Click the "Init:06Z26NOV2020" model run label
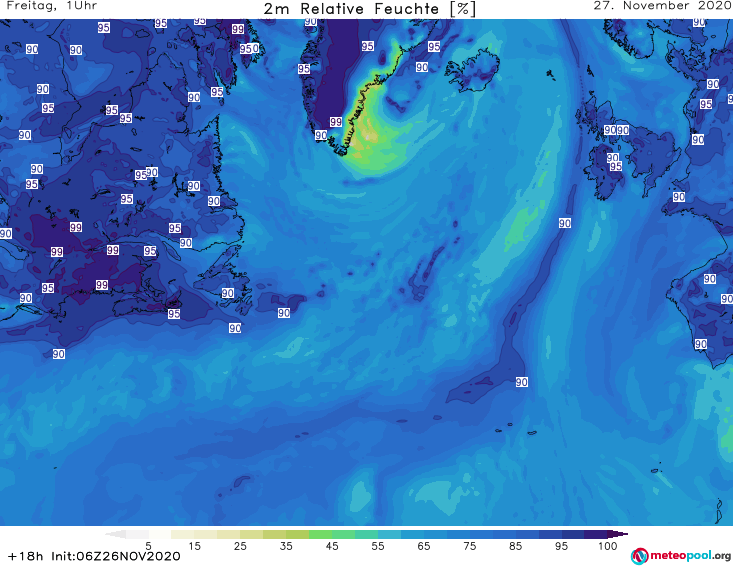Image resolution: width=733 pixels, height=566 pixels. [x=115, y=556]
